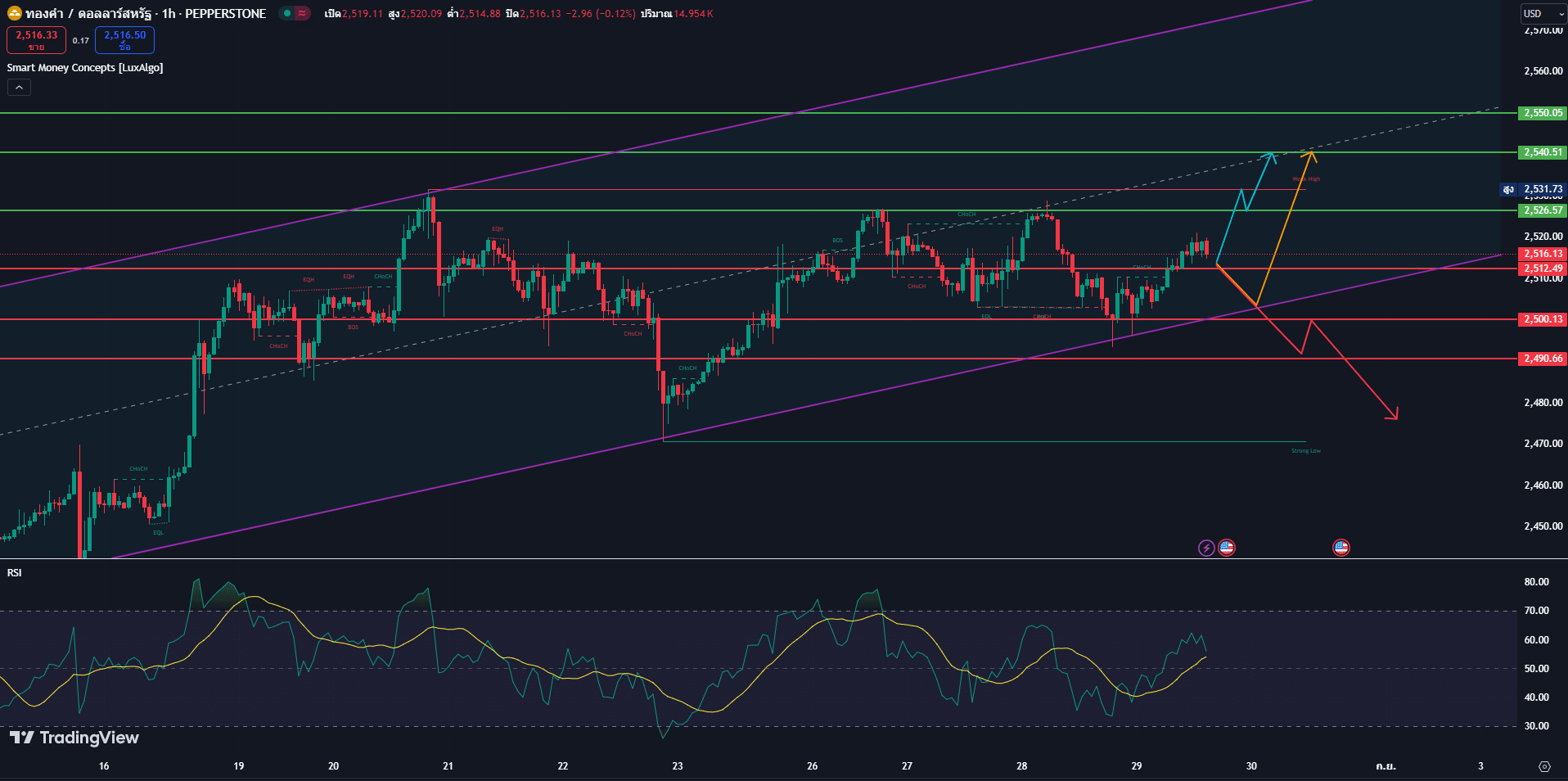Open the purple lightning event icon
The image size is (1568, 781).
[x=1206, y=548]
